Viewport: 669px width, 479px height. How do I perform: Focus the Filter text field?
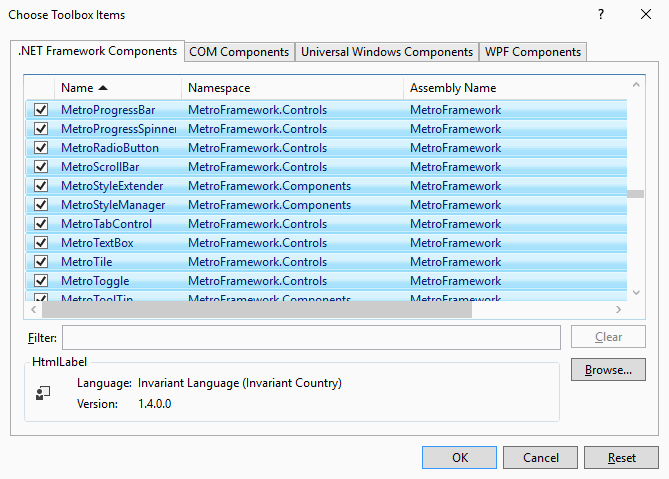311,338
